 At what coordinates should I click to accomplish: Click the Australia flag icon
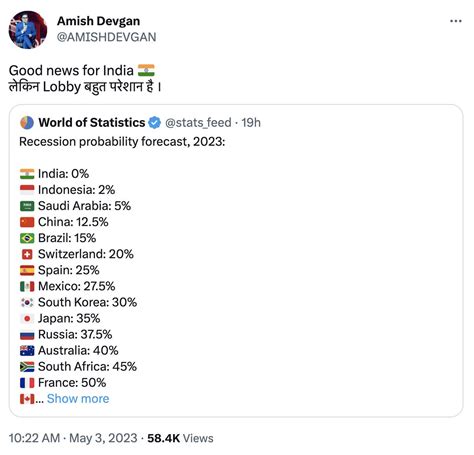pyautogui.click(x=27, y=351)
